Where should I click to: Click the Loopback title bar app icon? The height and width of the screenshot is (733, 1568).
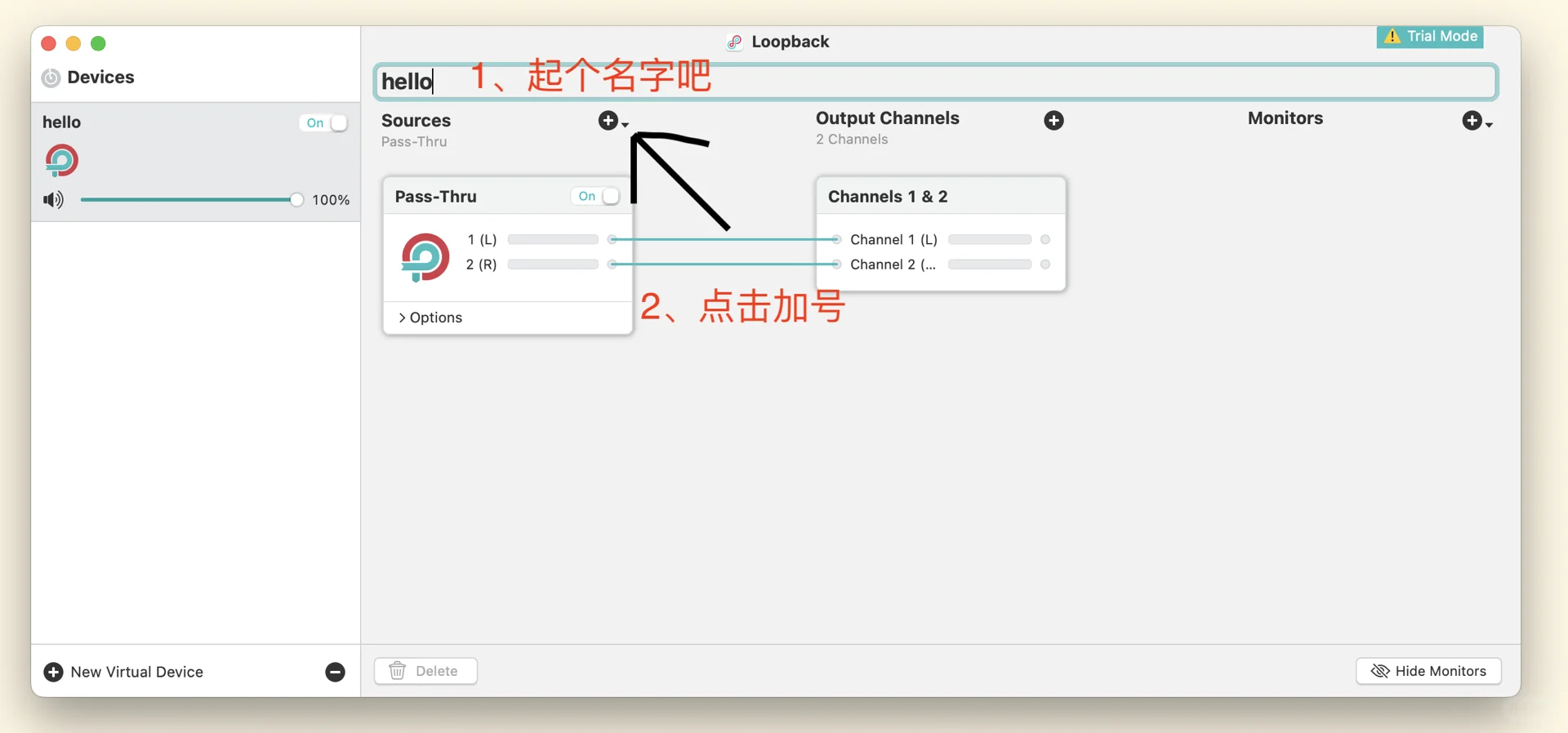pyautogui.click(x=734, y=42)
